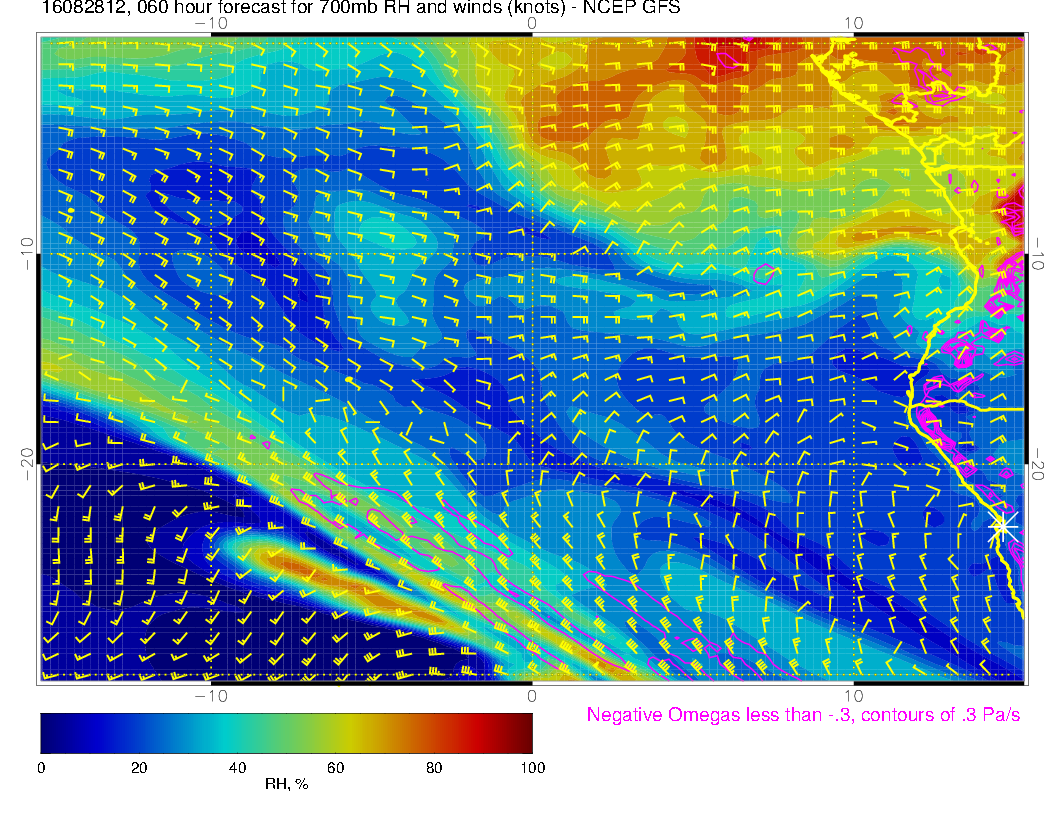
Task: Click the '-10' longitude label on bottom axis
Action: click(211, 696)
